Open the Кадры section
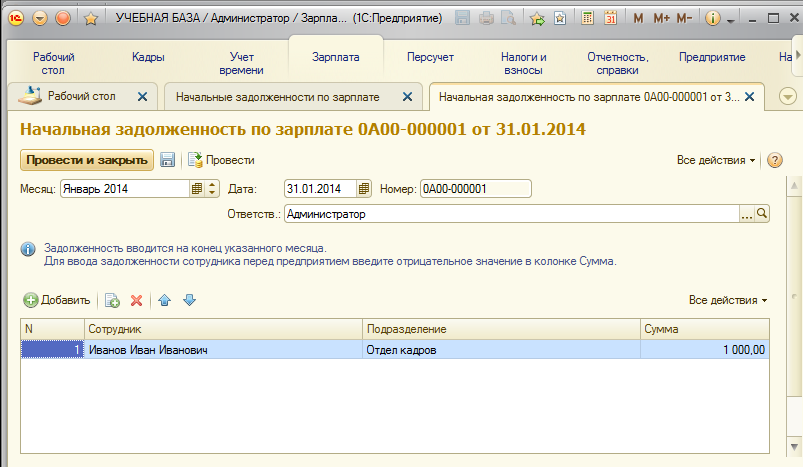The height and width of the screenshot is (467, 803). [148, 57]
